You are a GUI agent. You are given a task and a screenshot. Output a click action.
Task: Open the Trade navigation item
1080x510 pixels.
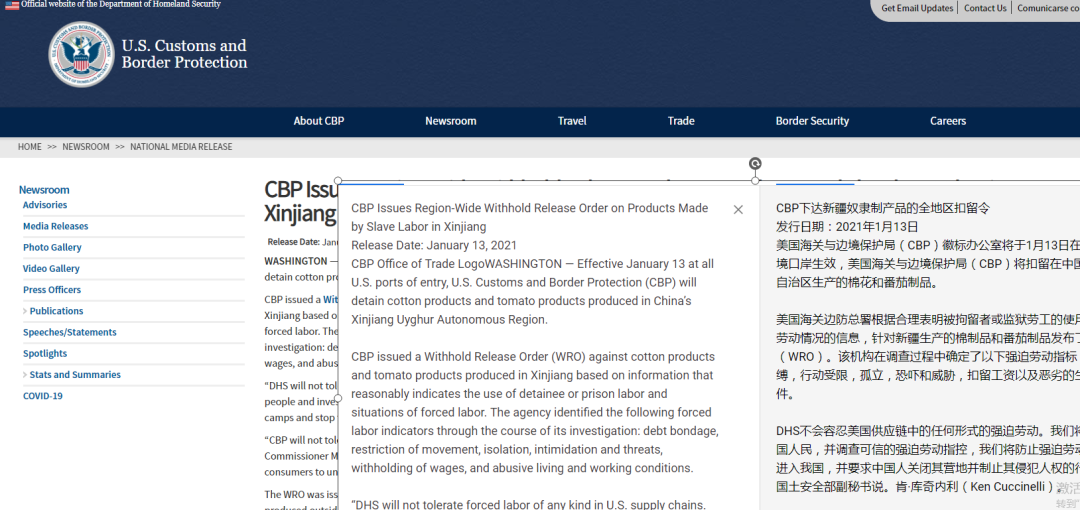point(681,121)
